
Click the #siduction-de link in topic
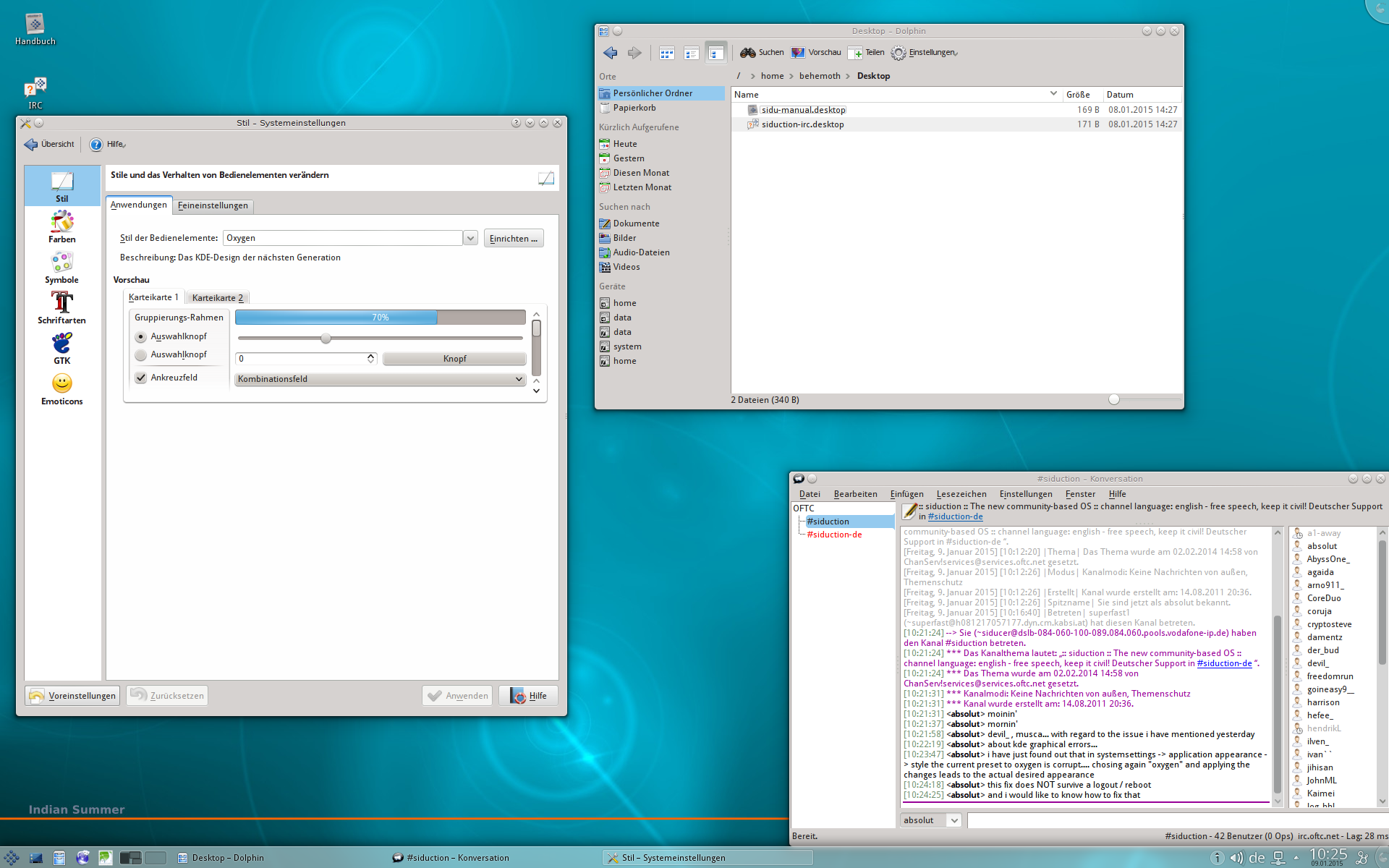pos(955,516)
